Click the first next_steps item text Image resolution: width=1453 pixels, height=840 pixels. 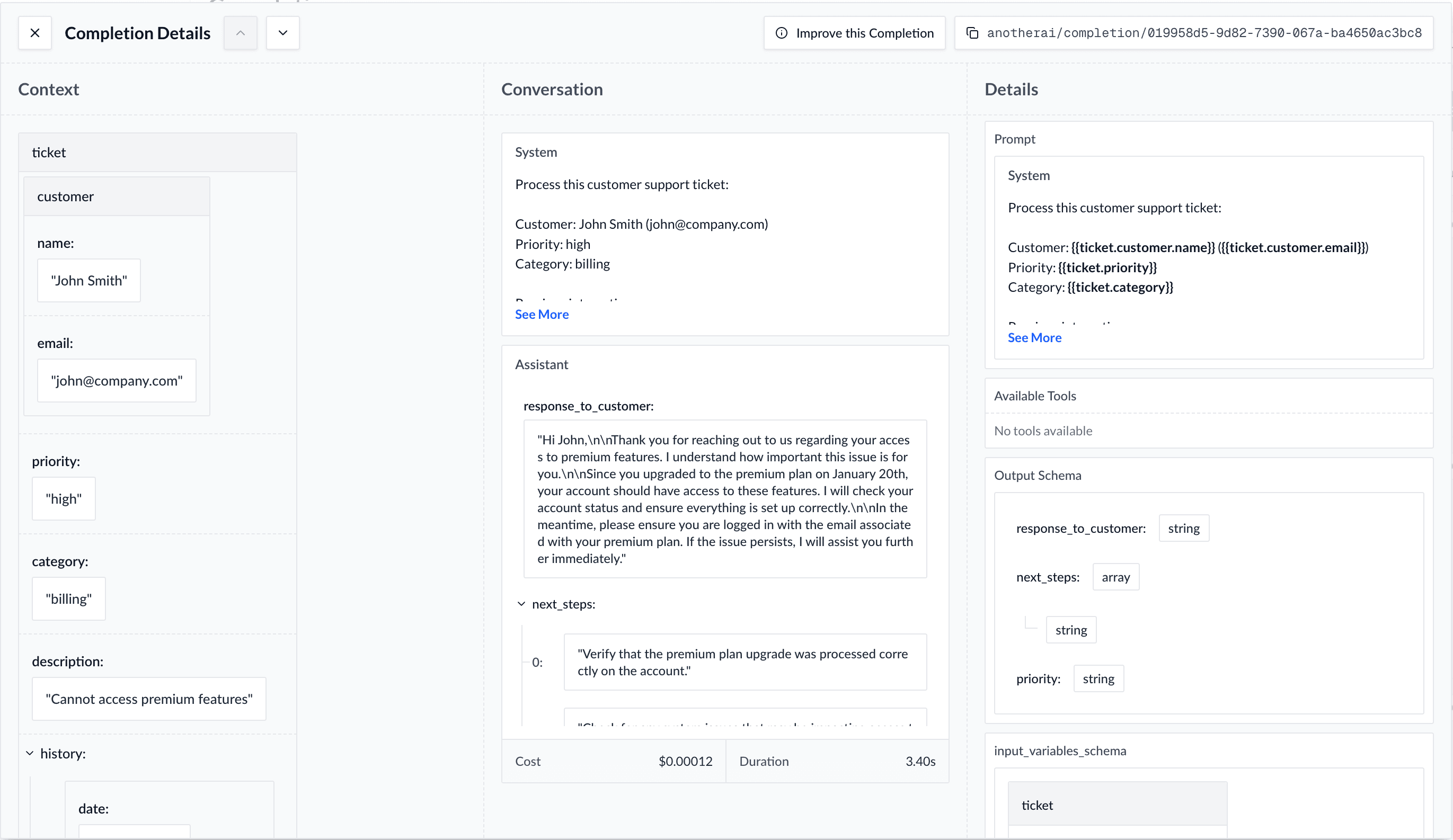(745, 662)
